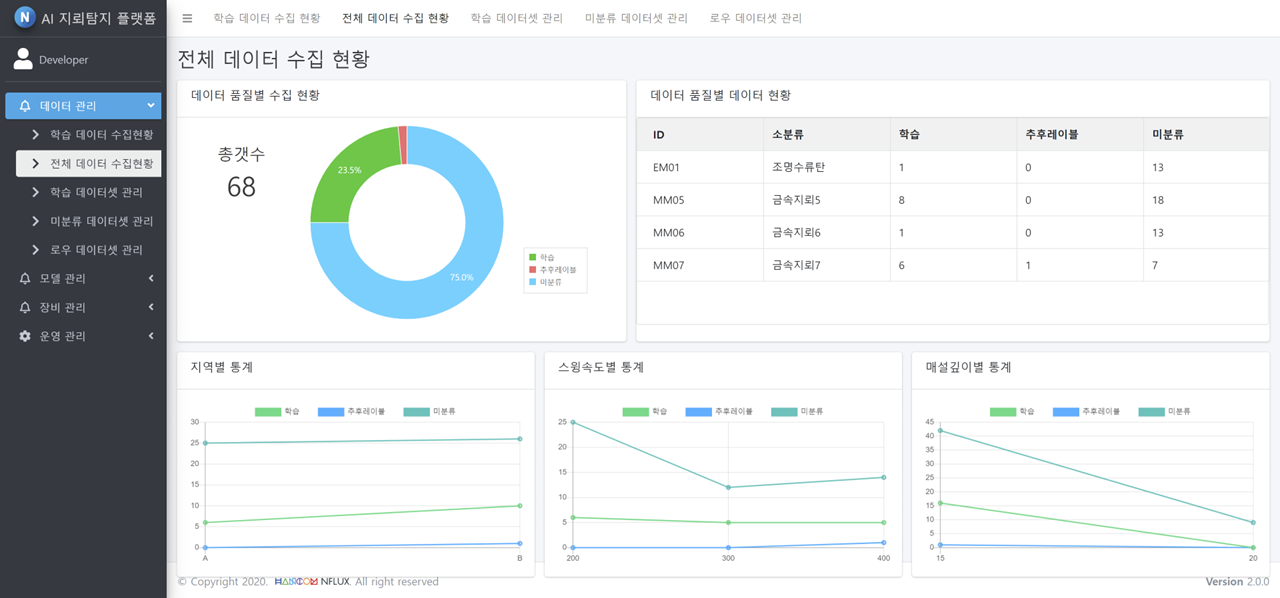
Task: Click the Developer user avatar icon
Action: point(23,60)
